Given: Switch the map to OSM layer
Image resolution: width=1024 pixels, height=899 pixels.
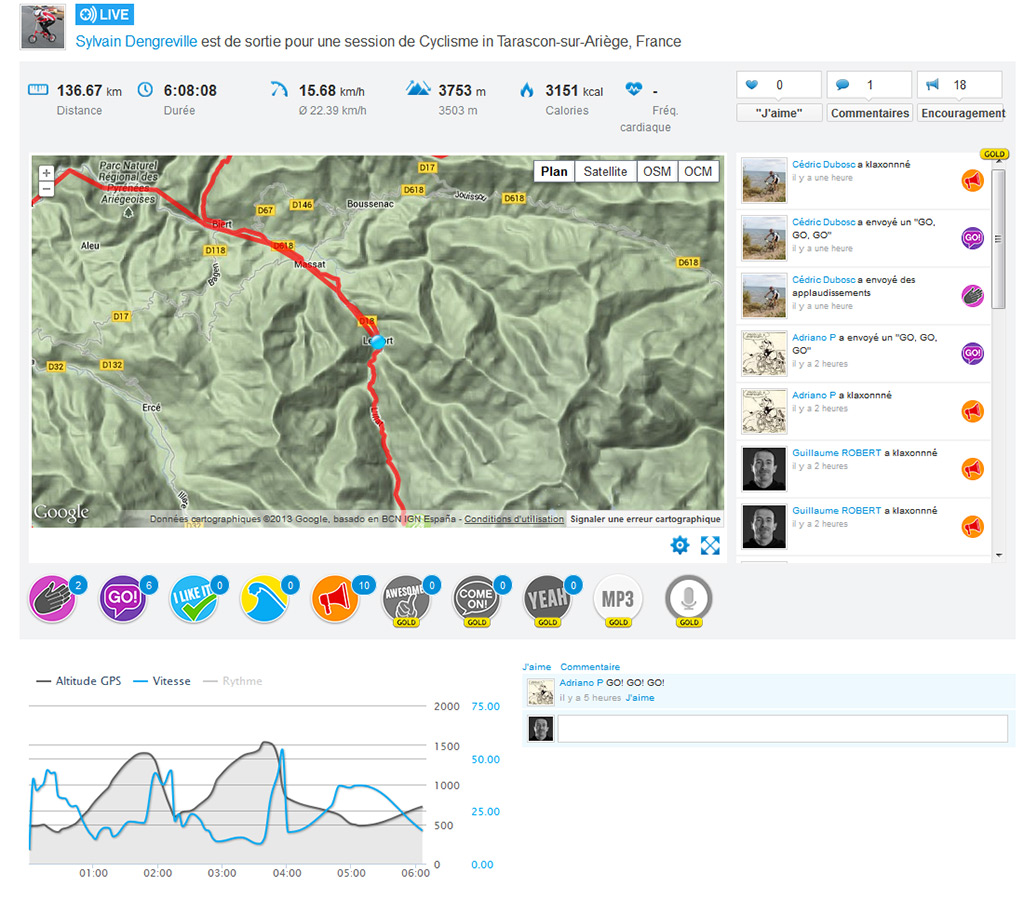Looking at the screenshot, I should 657,171.
